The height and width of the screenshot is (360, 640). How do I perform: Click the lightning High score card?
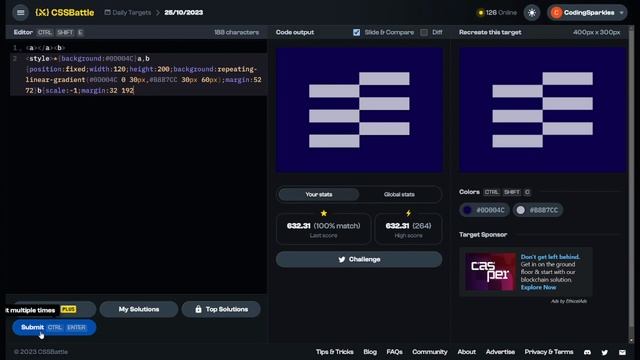pos(408,229)
